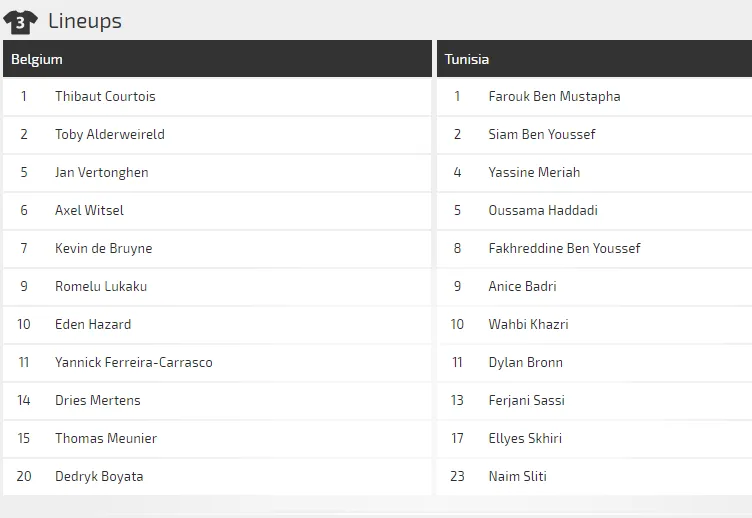Select Yassine Meriah in Tunisia lineup
752x518 pixels.
point(534,173)
